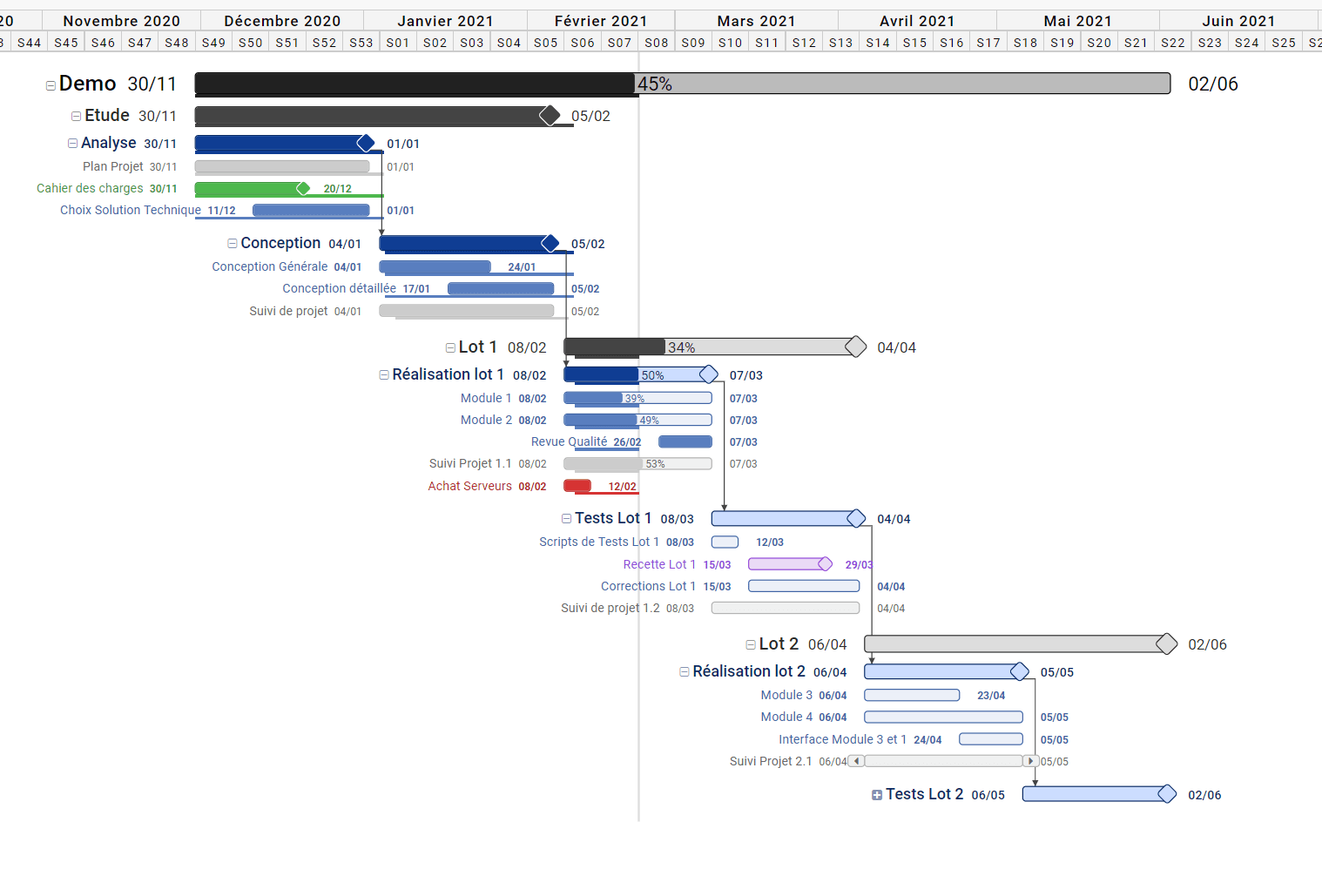
Task: Select the Module 4 task bar
Action: 943,717
